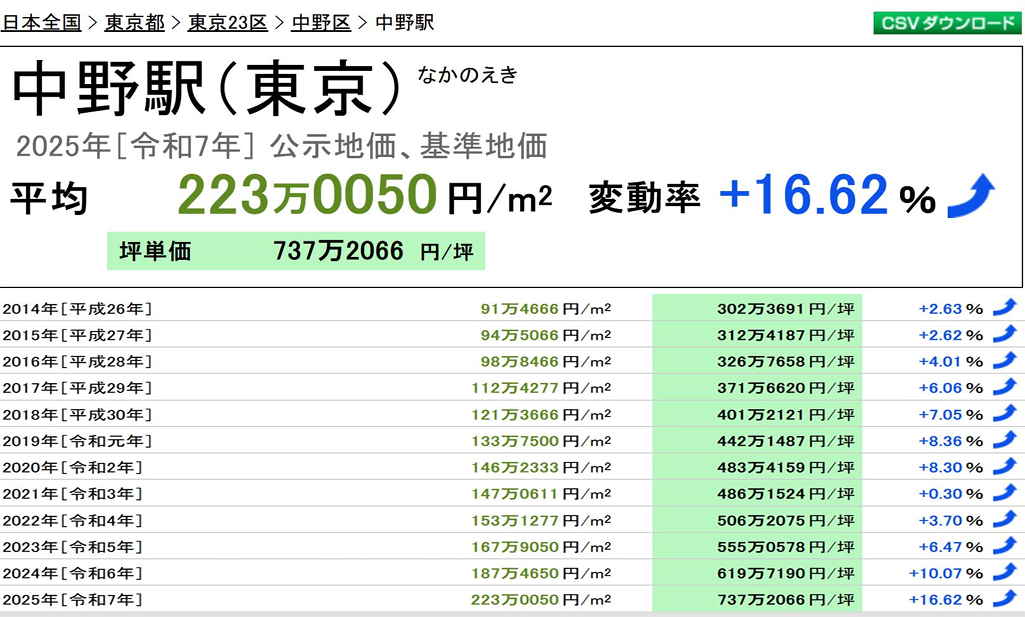
Task: Select the 中野駅(東京) page heading
Action: [x=206, y=88]
